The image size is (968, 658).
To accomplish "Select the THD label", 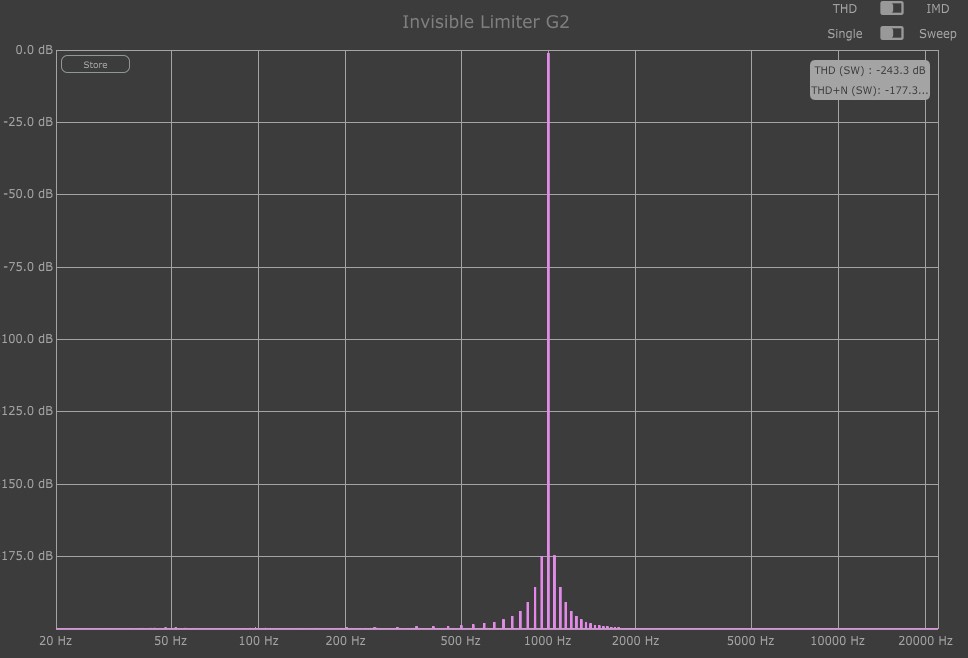I will [x=844, y=9].
